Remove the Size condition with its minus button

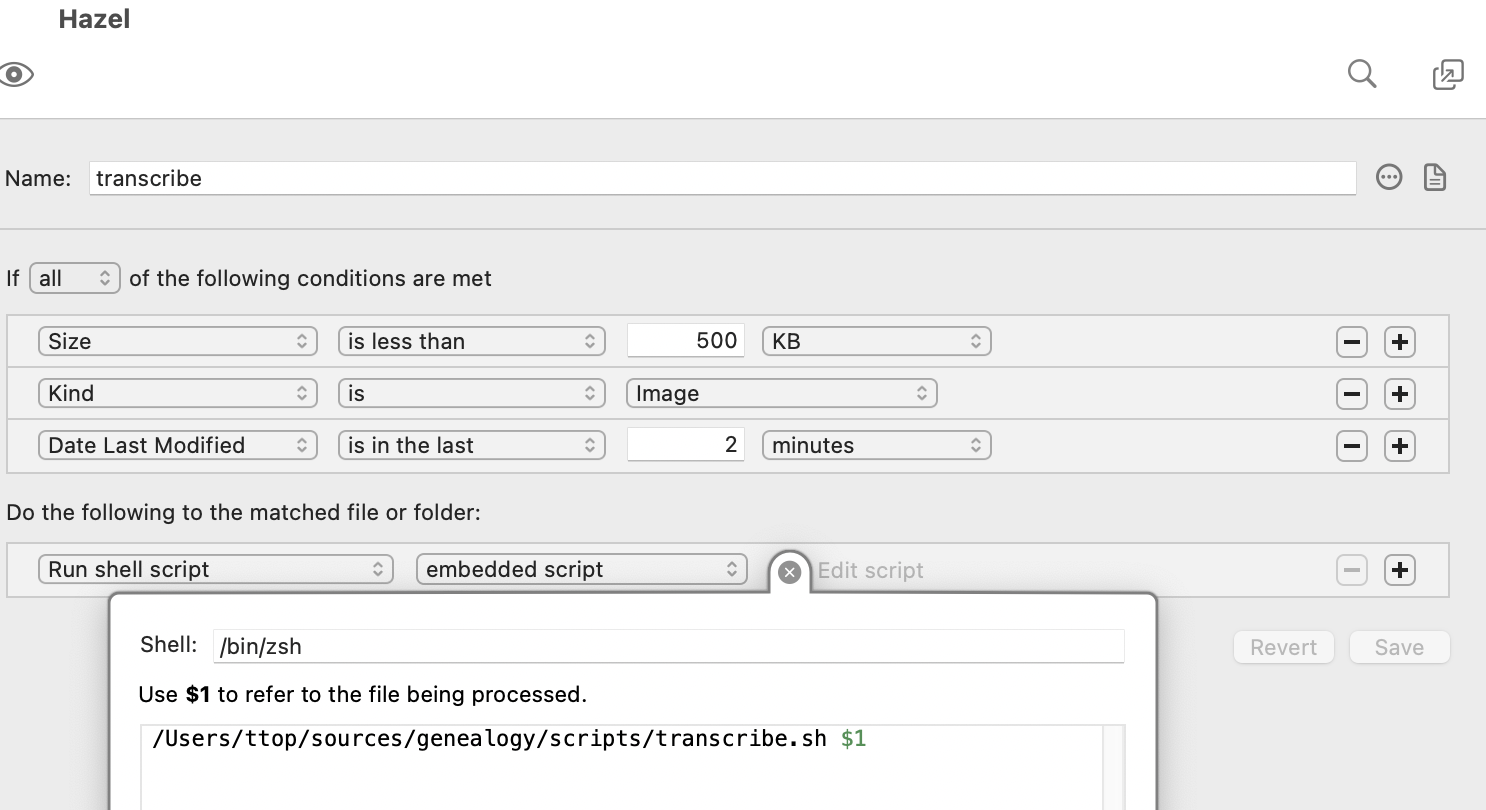point(1352,342)
